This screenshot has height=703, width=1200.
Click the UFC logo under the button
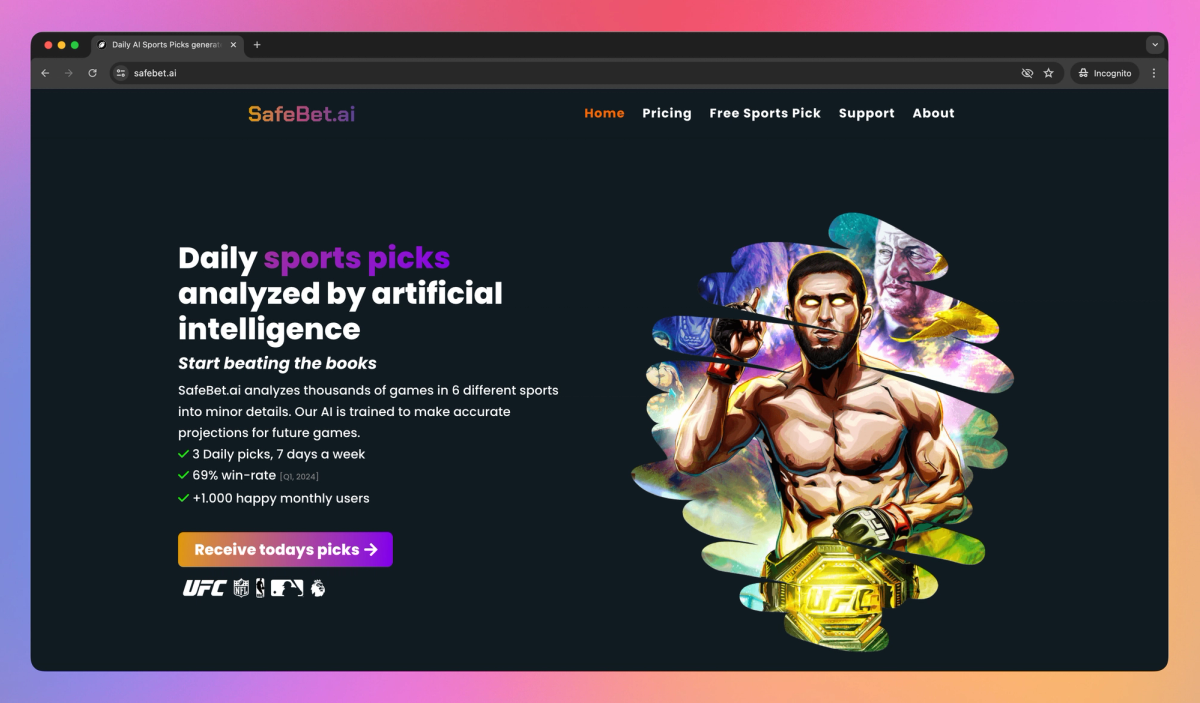204,588
